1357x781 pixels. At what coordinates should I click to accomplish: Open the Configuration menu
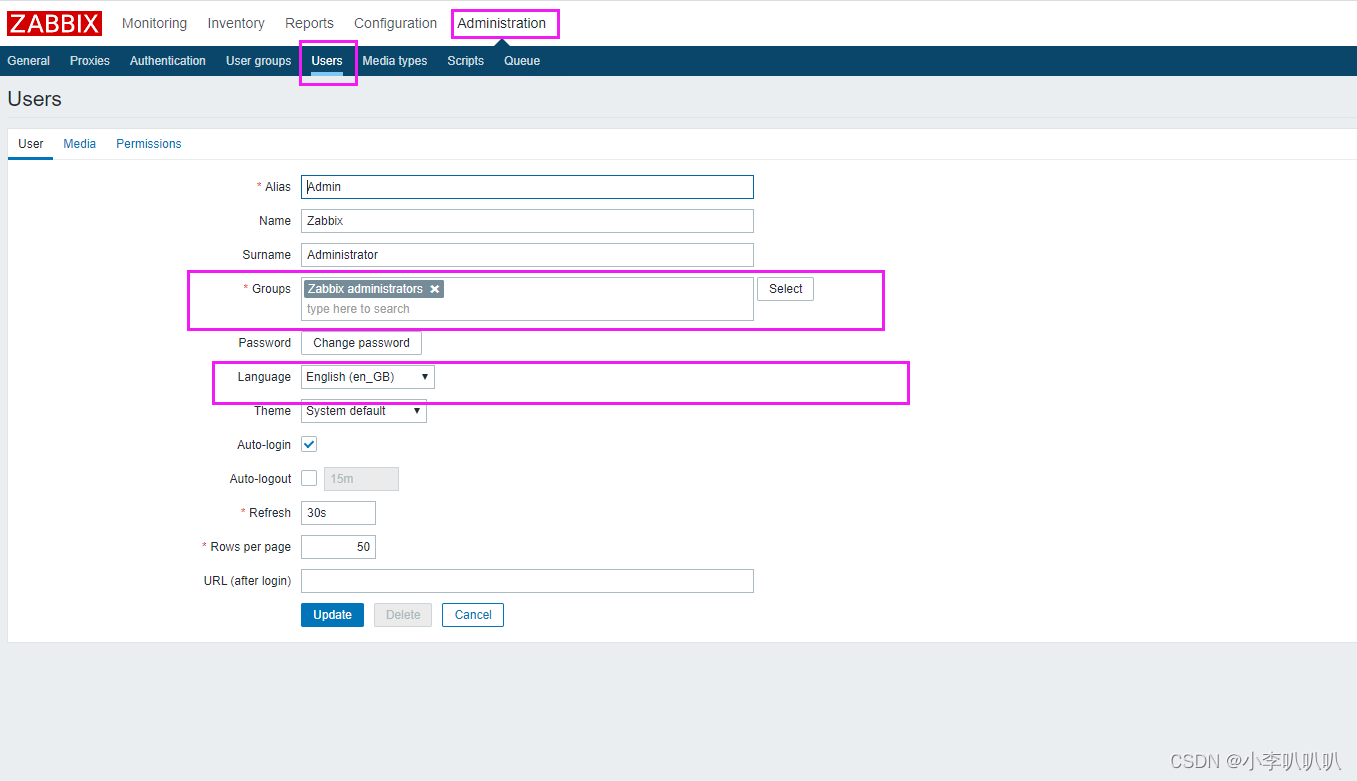point(395,23)
